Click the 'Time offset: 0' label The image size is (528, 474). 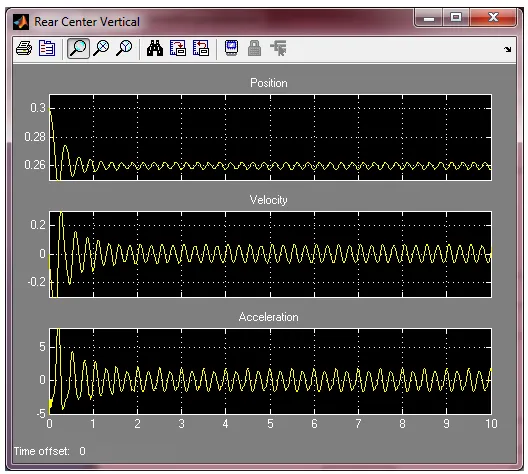[x=50, y=451]
